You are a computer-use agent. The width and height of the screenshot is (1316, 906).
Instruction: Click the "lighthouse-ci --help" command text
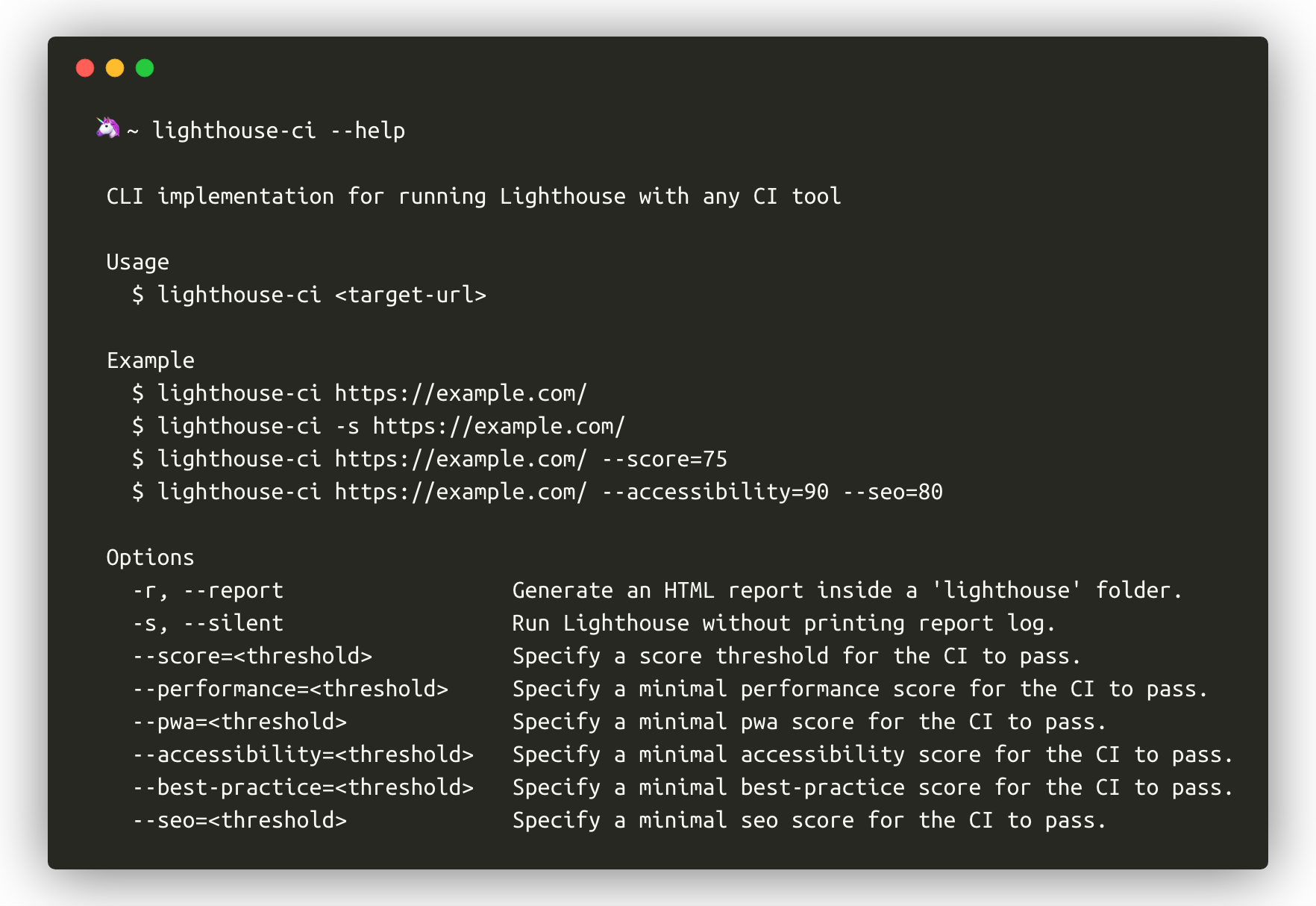pyautogui.click(x=278, y=131)
